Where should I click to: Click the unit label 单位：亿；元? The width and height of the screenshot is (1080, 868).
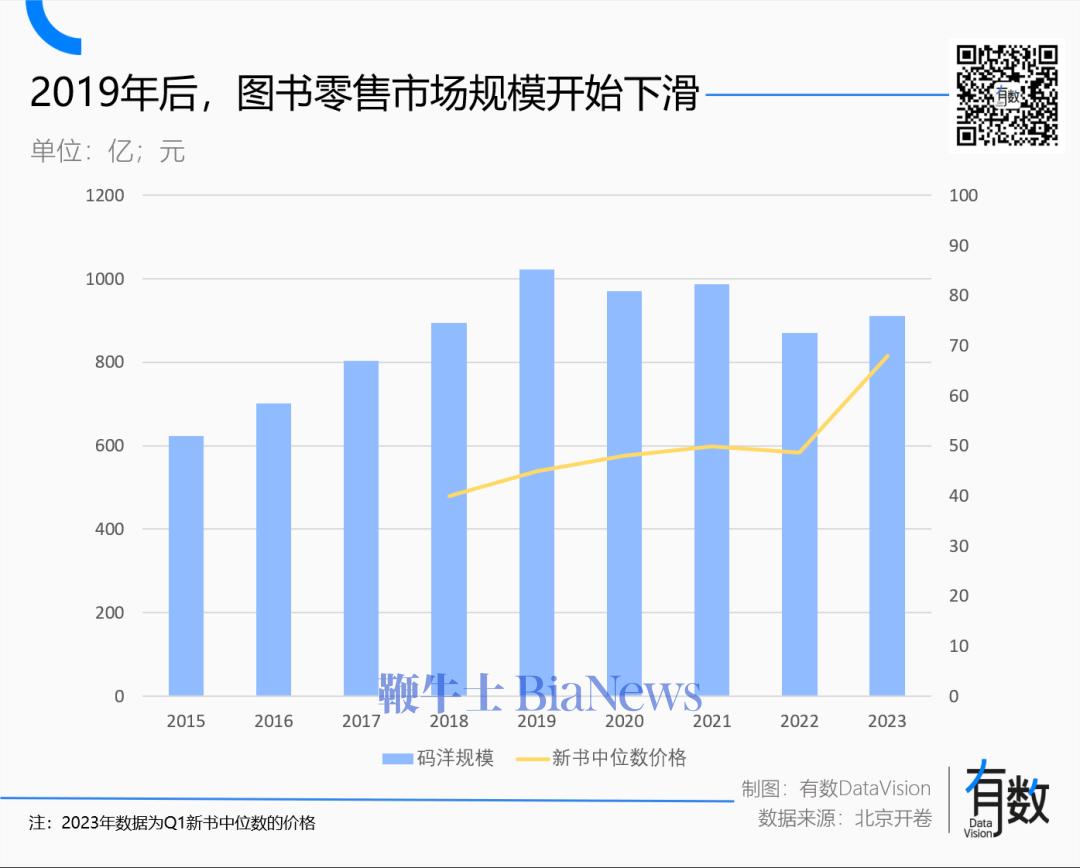coord(107,151)
